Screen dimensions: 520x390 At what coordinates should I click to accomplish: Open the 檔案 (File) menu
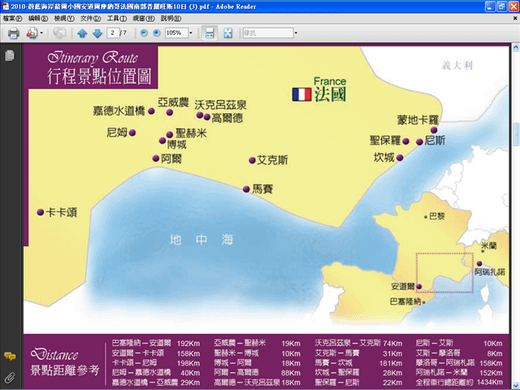point(12,18)
